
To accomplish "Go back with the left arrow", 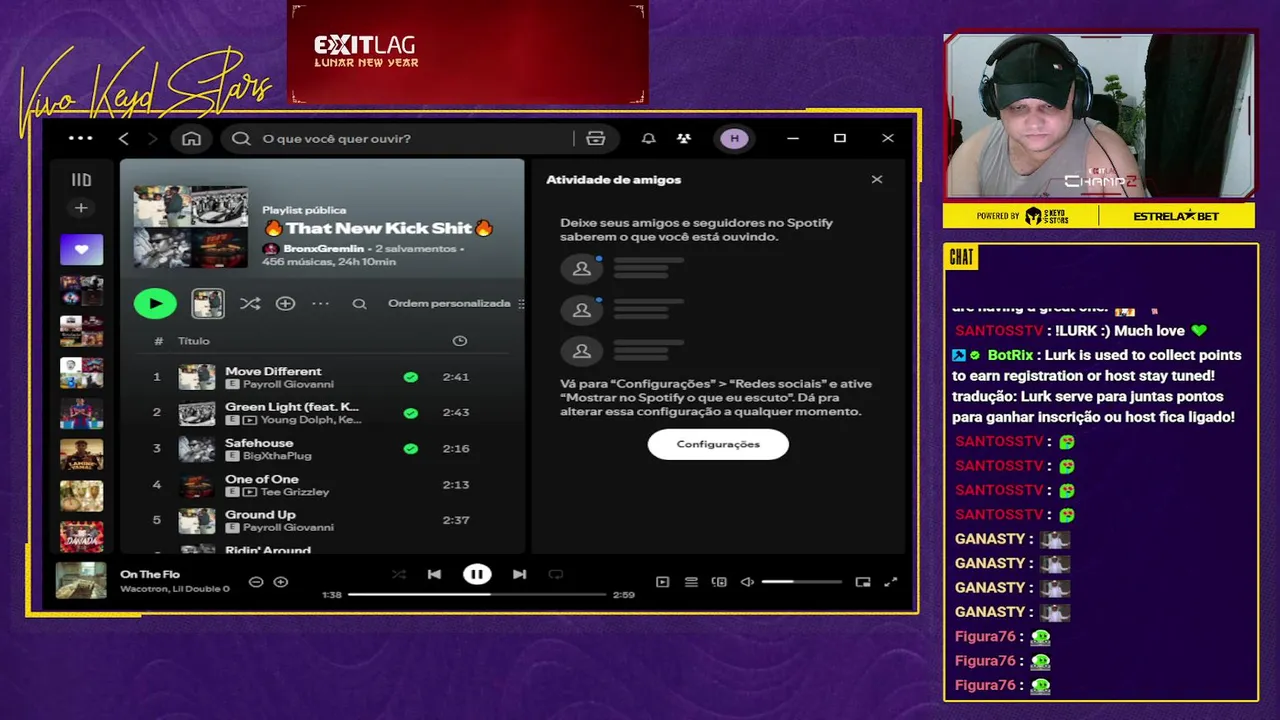I will click(x=124, y=138).
